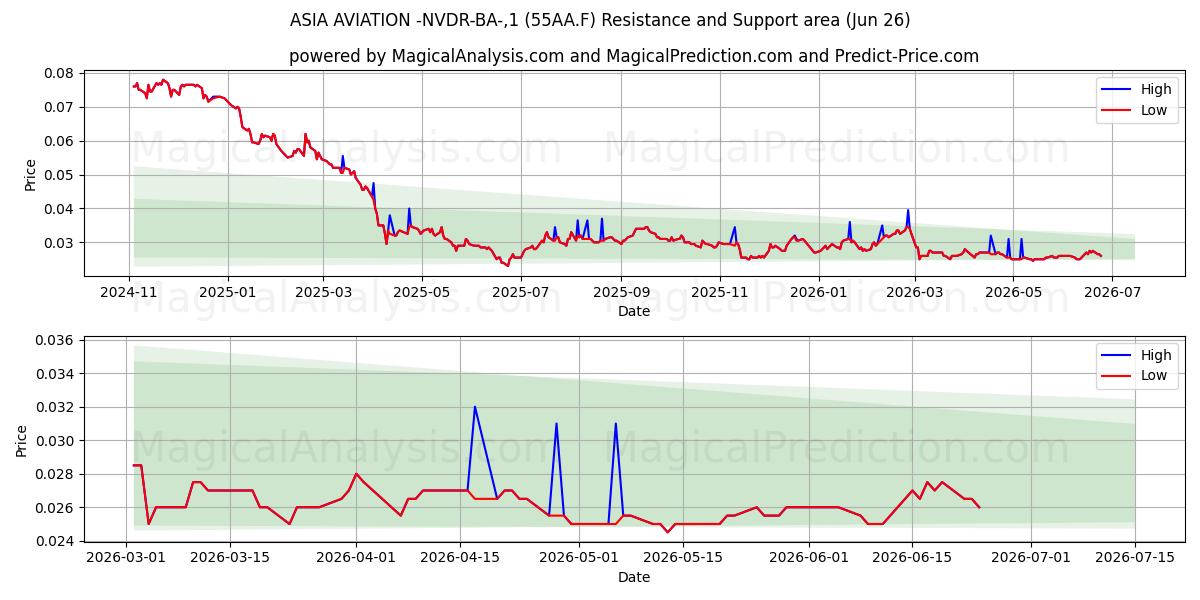Click the '2024-11' tick label
The image size is (1200, 600).
(x=130, y=292)
